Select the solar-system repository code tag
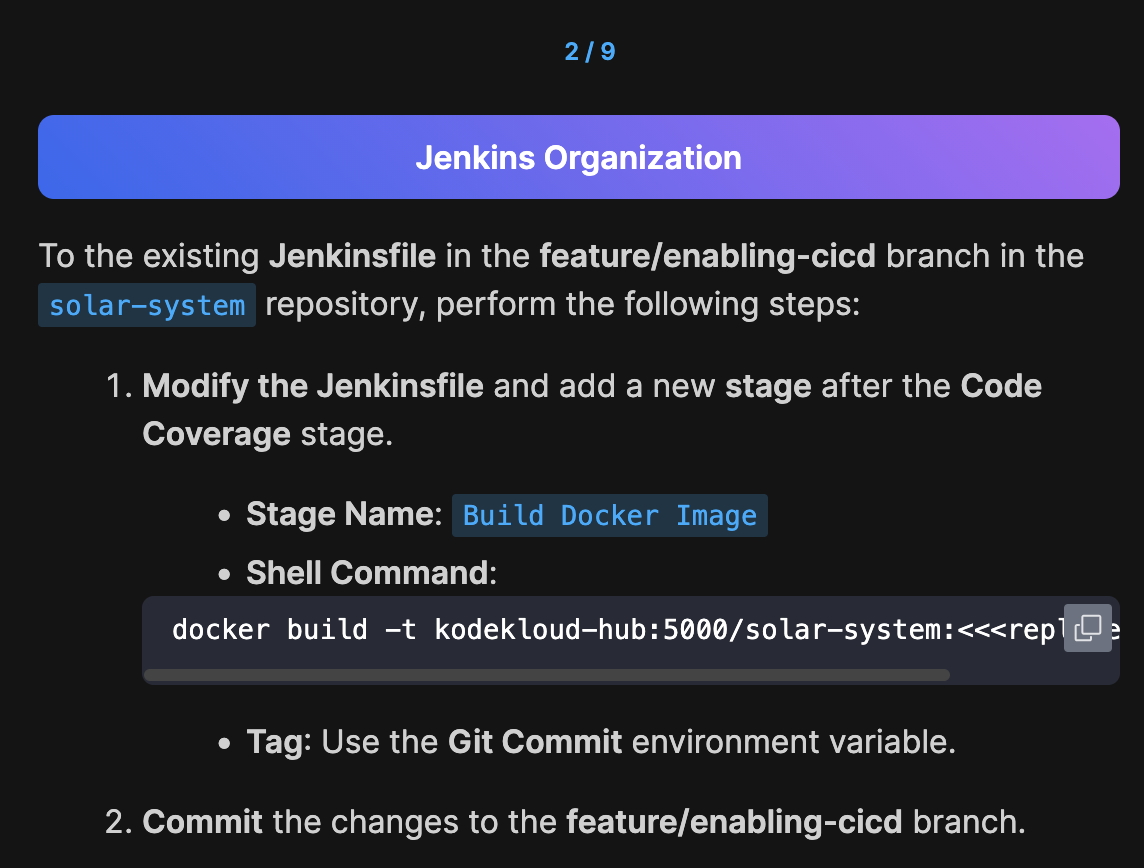 coord(147,305)
